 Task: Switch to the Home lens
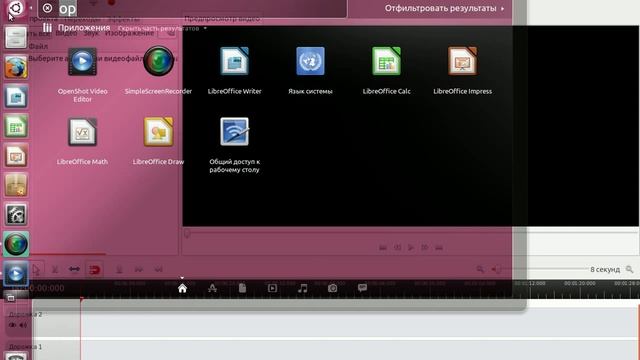coord(182,288)
